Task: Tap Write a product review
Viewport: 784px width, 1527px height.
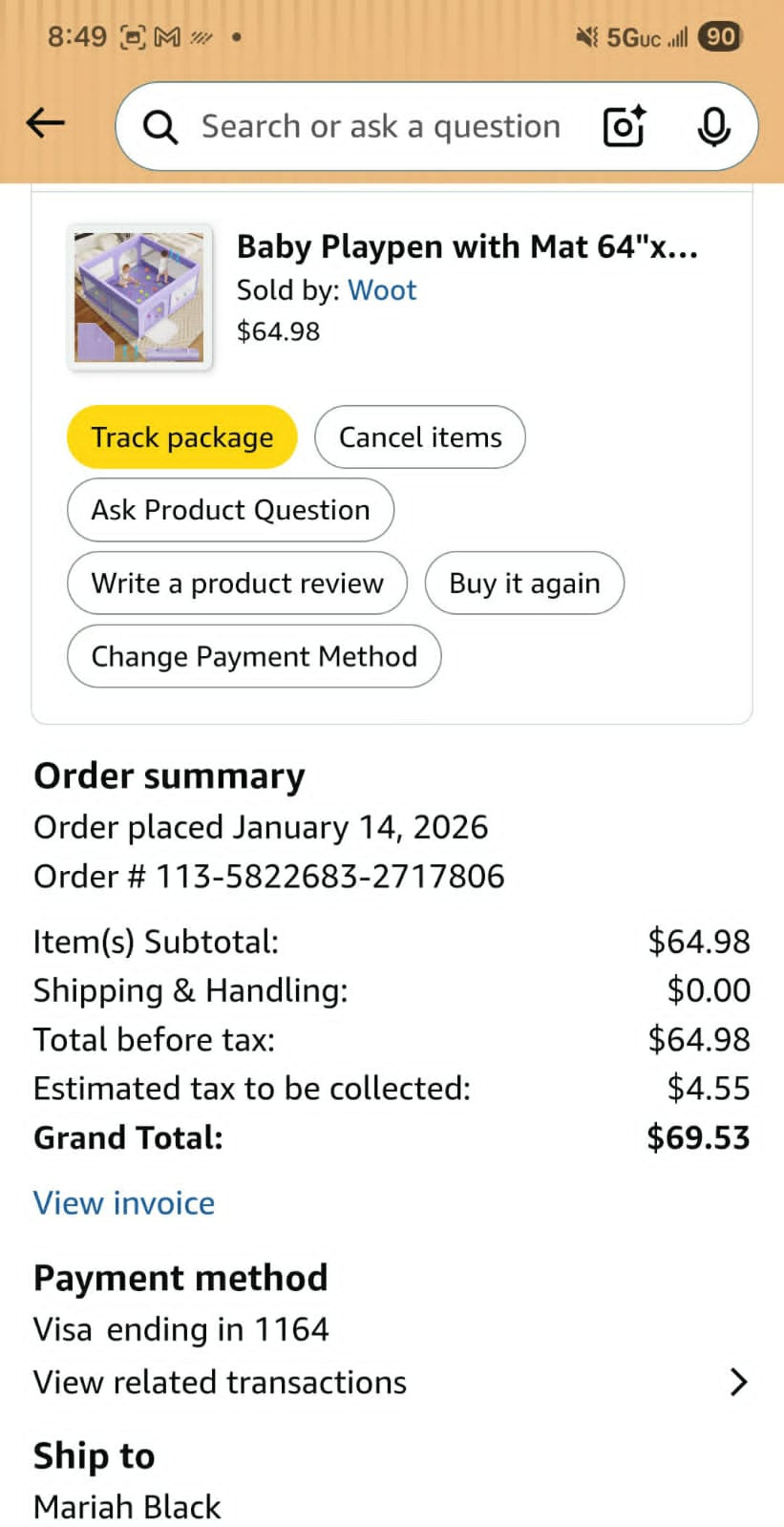Action: pyautogui.click(x=237, y=583)
